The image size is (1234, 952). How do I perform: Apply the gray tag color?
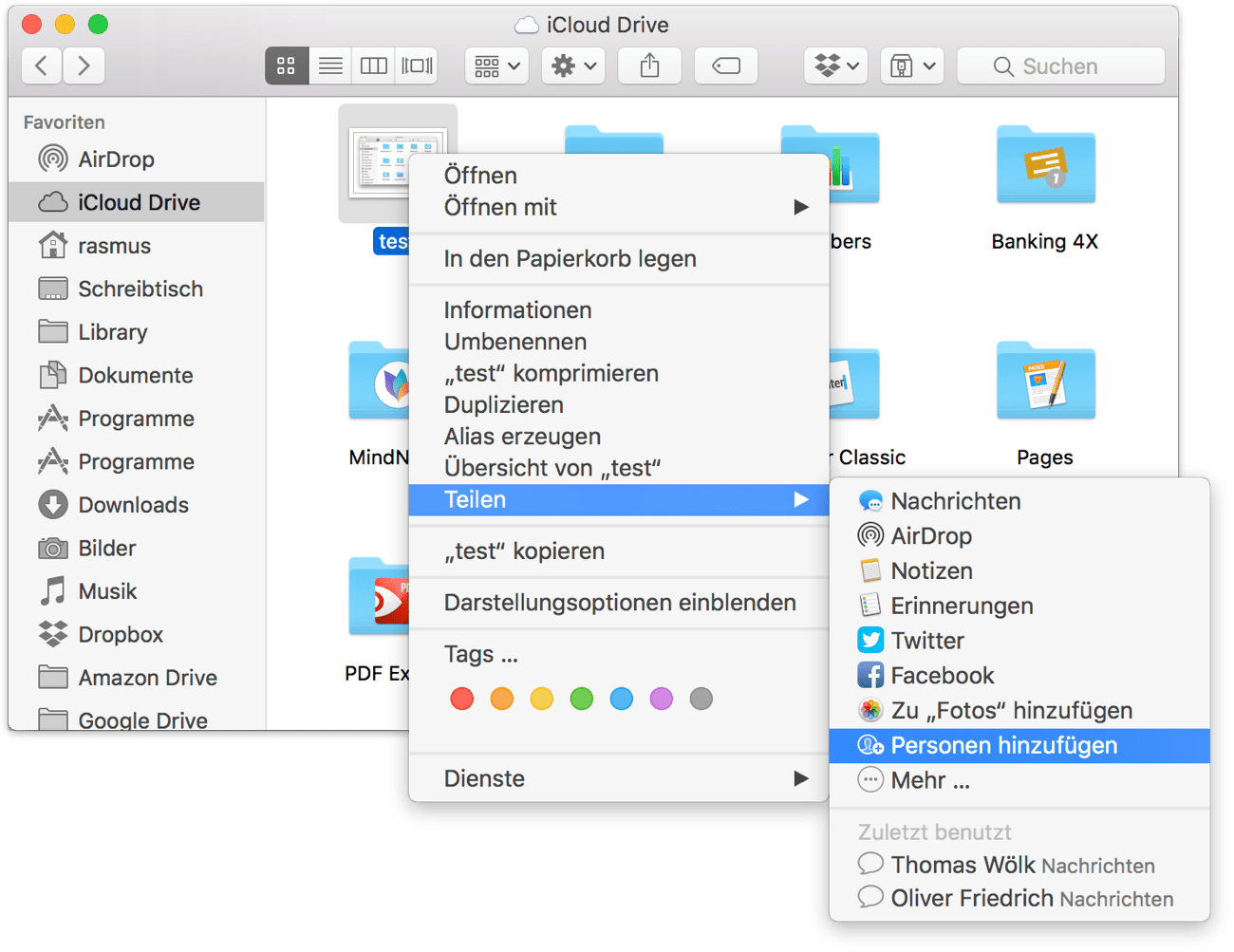click(x=701, y=700)
